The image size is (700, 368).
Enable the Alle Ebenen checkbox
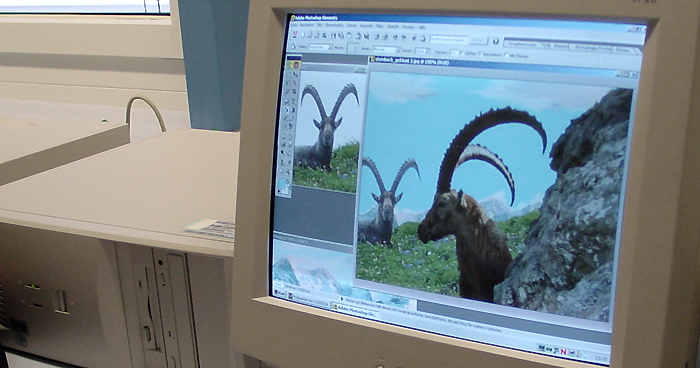(x=506, y=54)
